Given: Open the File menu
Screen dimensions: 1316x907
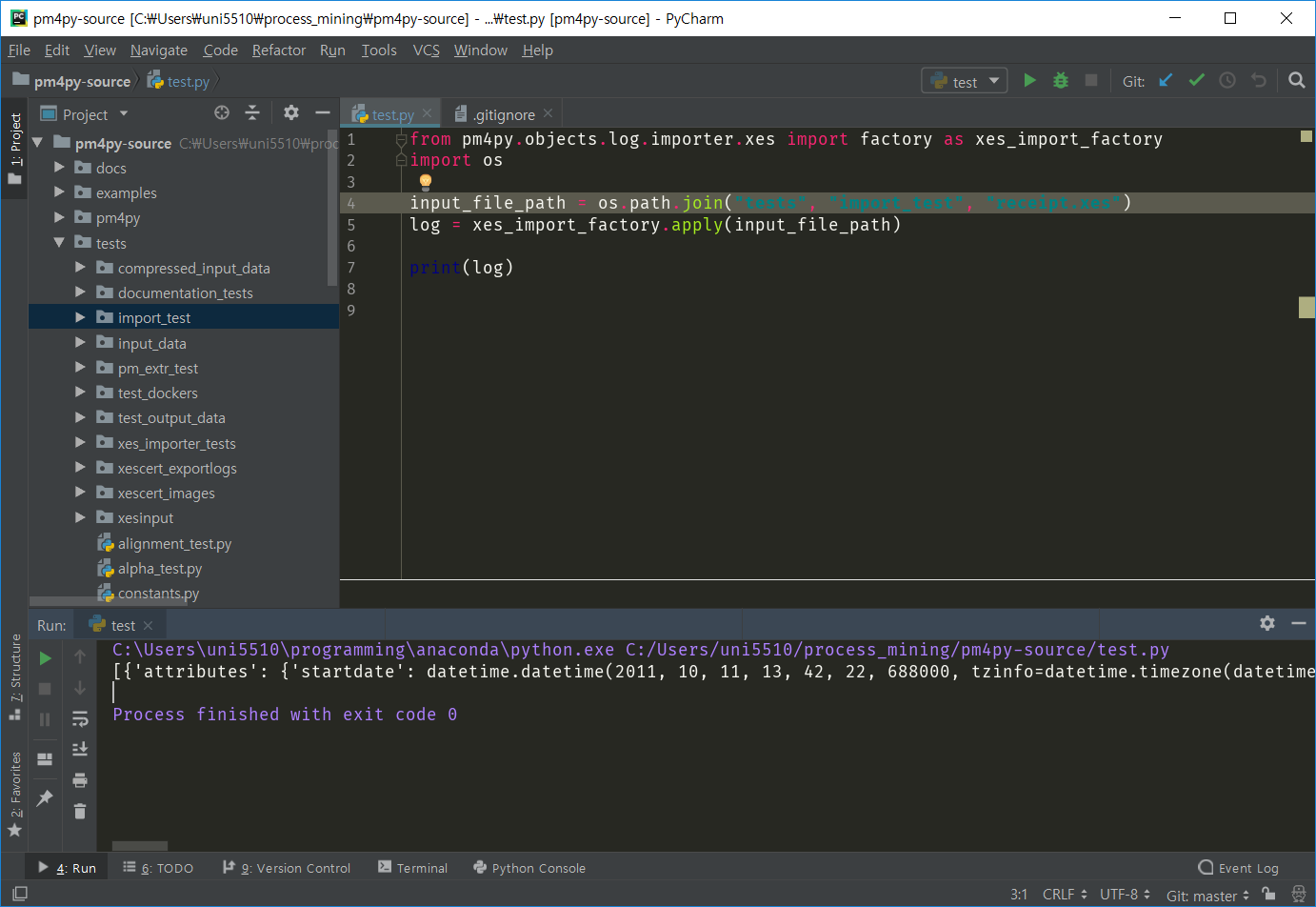Looking at the screenshot, I should click(19, 50).
